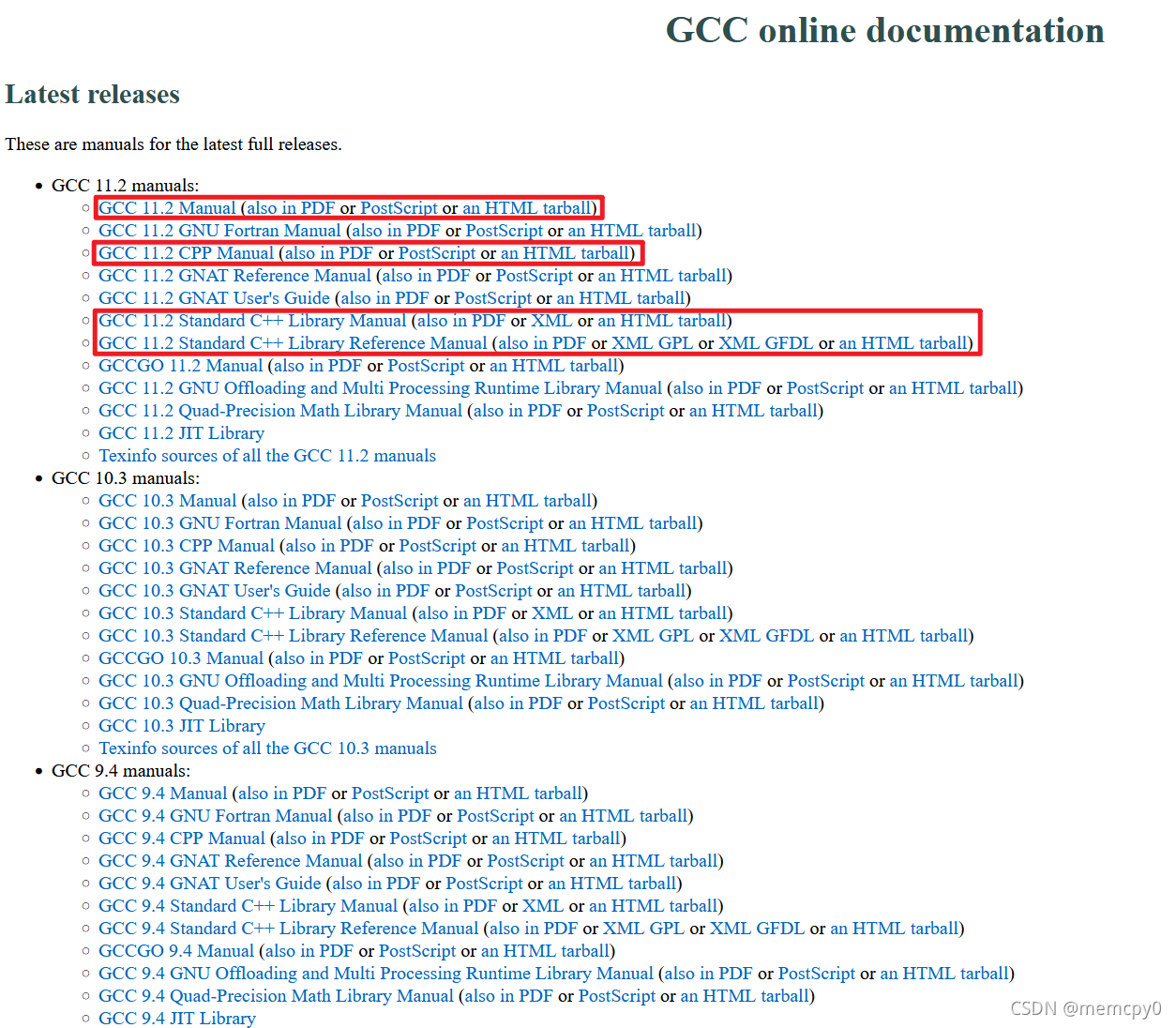Open Texinfo sources of GCC 10.3 manuals

coord(267,748)
